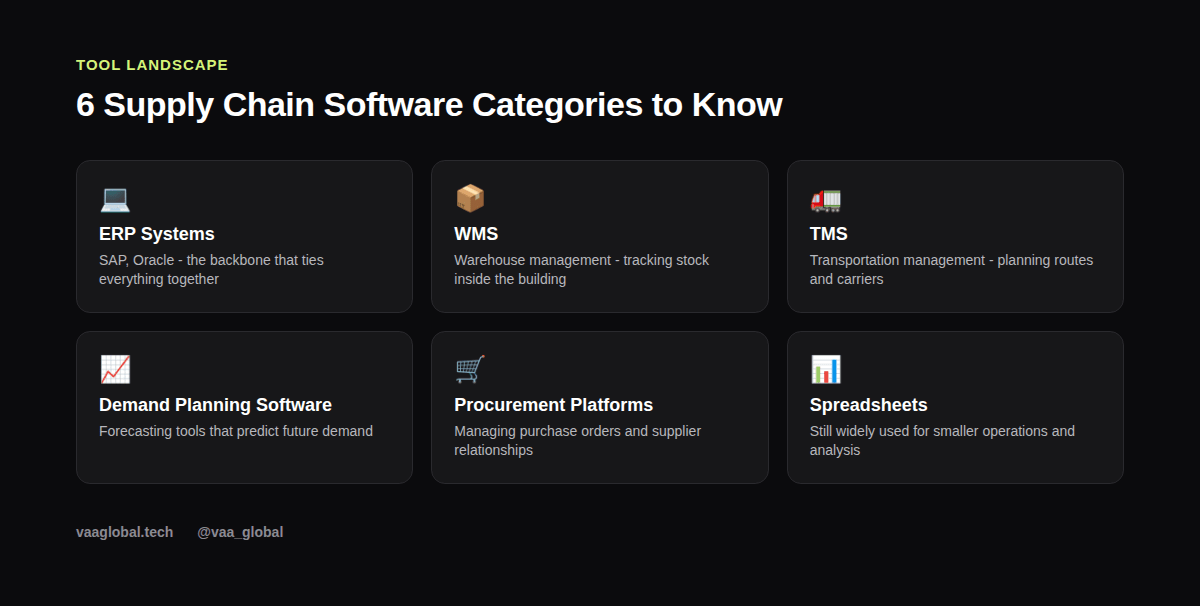This screenshot has height=606, width=1200.
Task: Click the shopping cart icon above Procurement Platforms
Action: (470, 370)
